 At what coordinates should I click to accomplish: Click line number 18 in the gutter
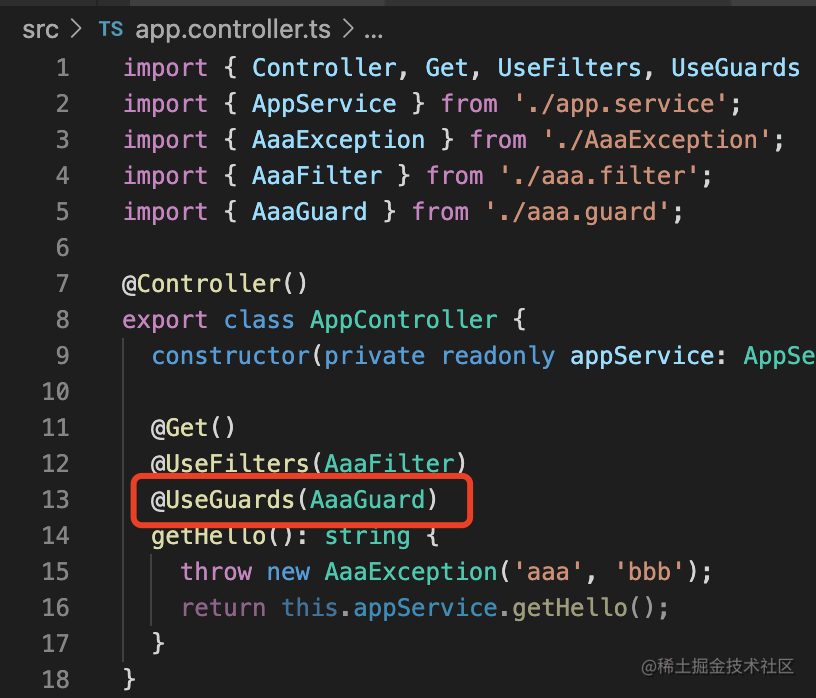pos(56,680)
